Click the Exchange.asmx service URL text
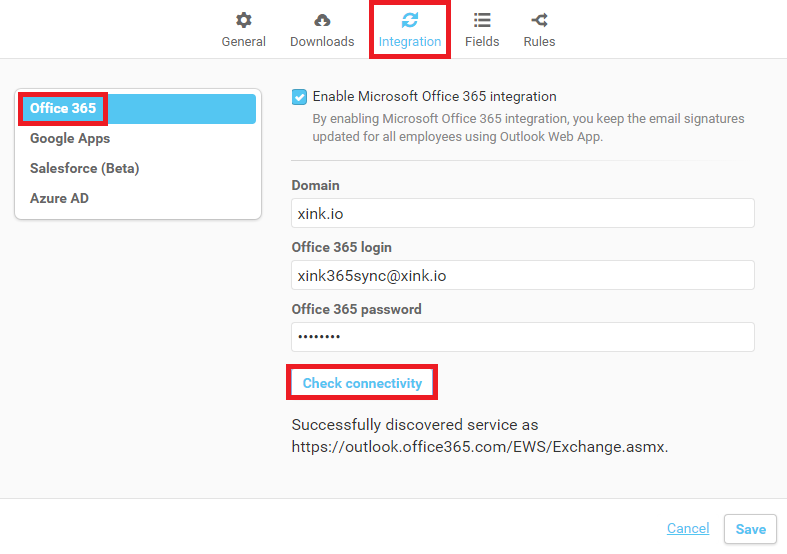The height and width of the screenshot is (554, 787). tap(480, 447)
